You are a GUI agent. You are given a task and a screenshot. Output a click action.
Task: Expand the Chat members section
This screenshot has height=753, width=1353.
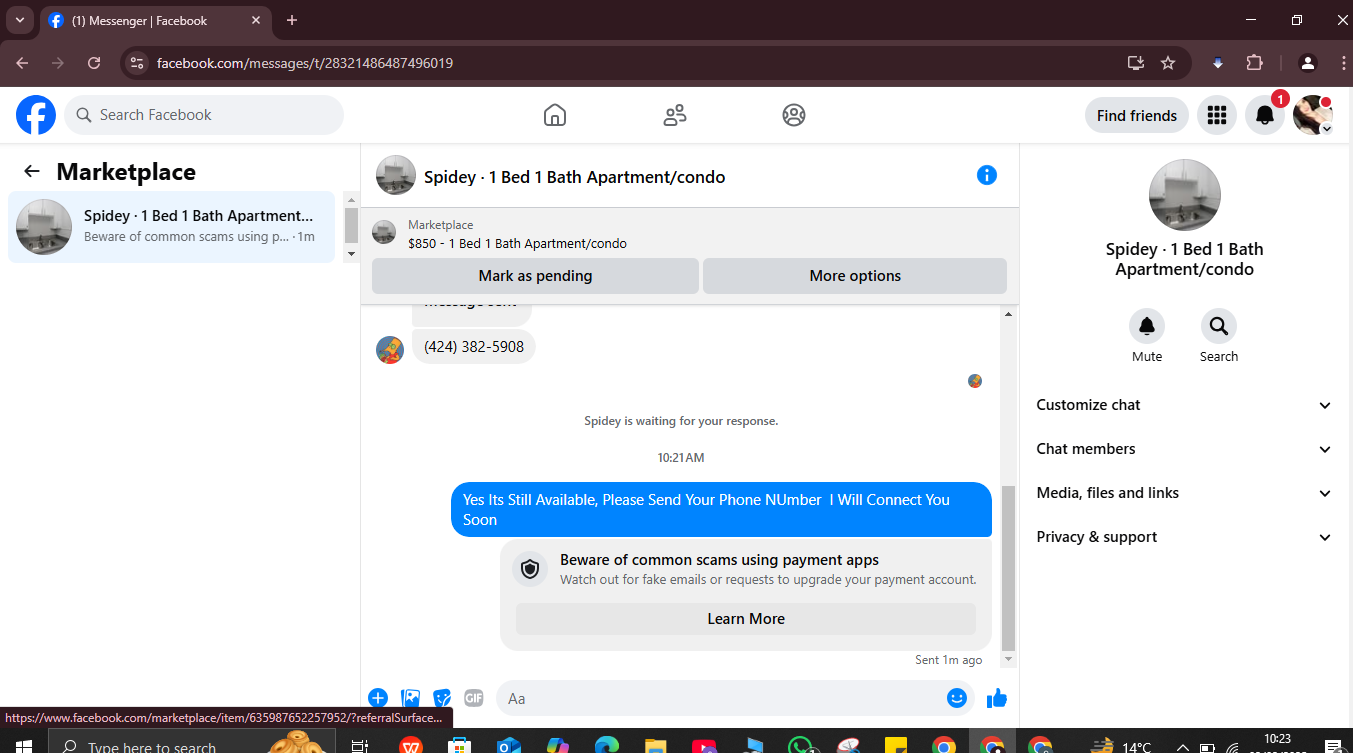(x=1185, y=449)
